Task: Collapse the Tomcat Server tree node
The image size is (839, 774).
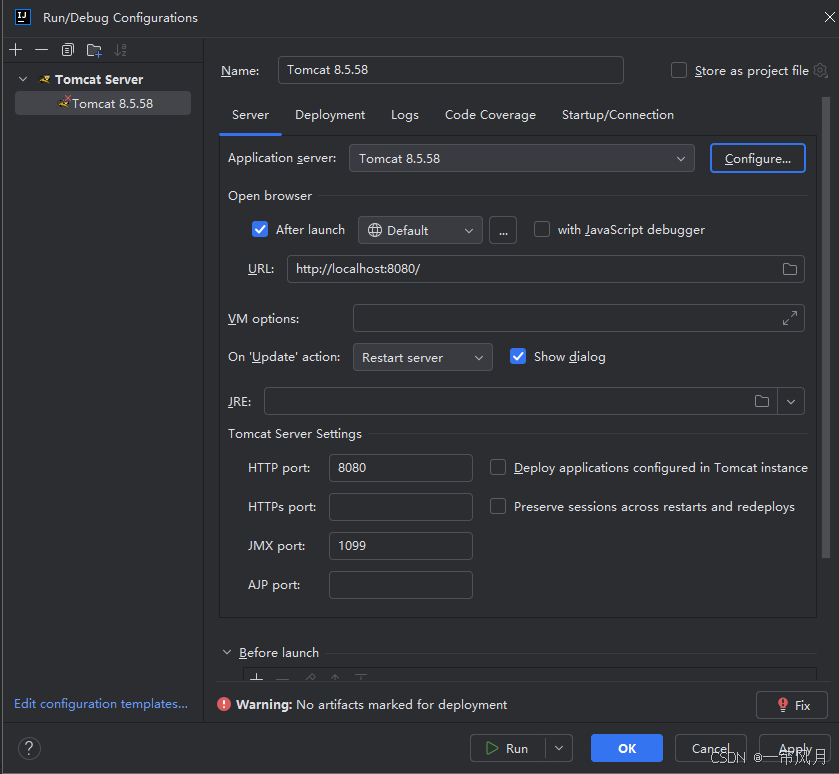Action: point(23,79)
